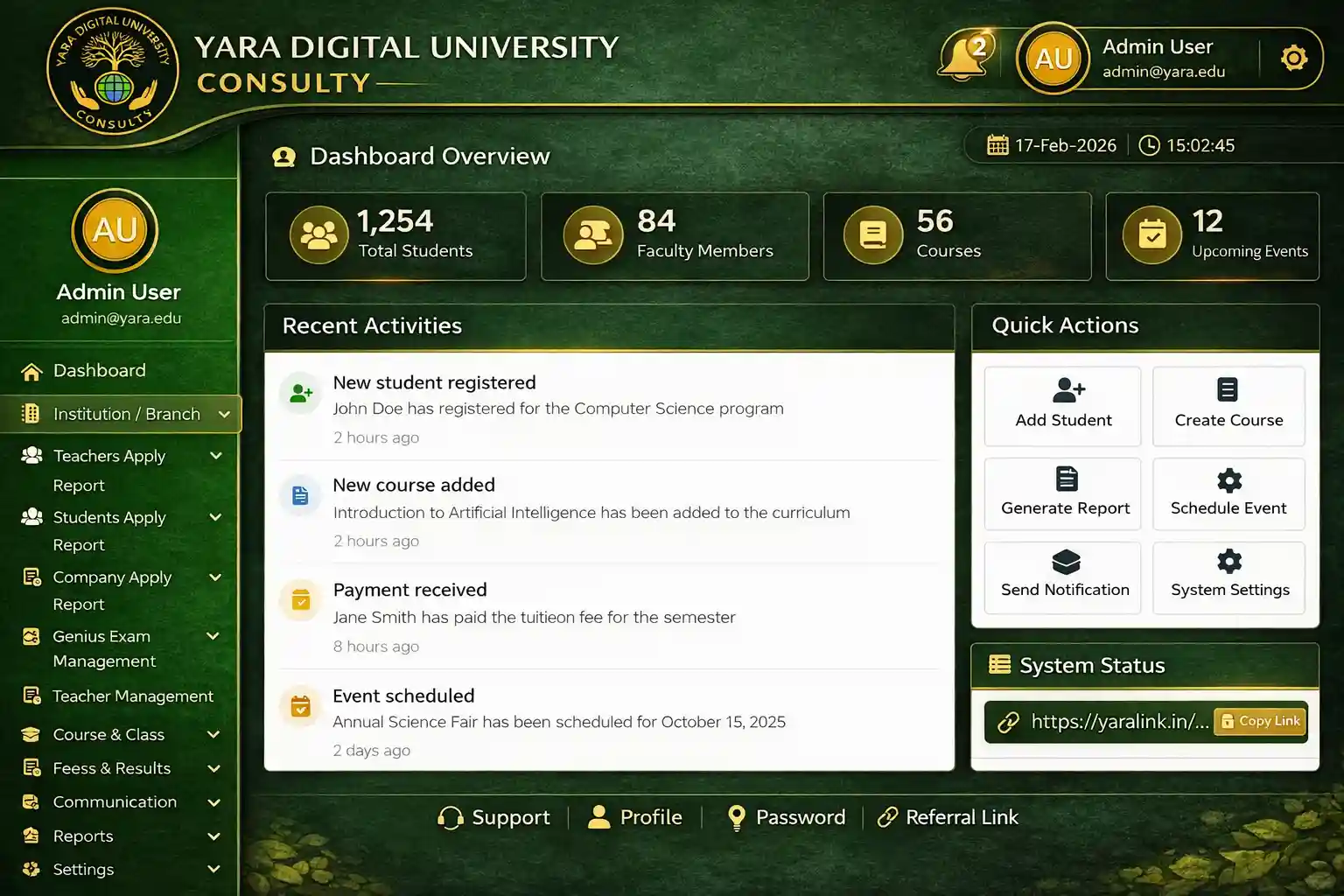Expand the Institution / Branch menu

(224, 414)
